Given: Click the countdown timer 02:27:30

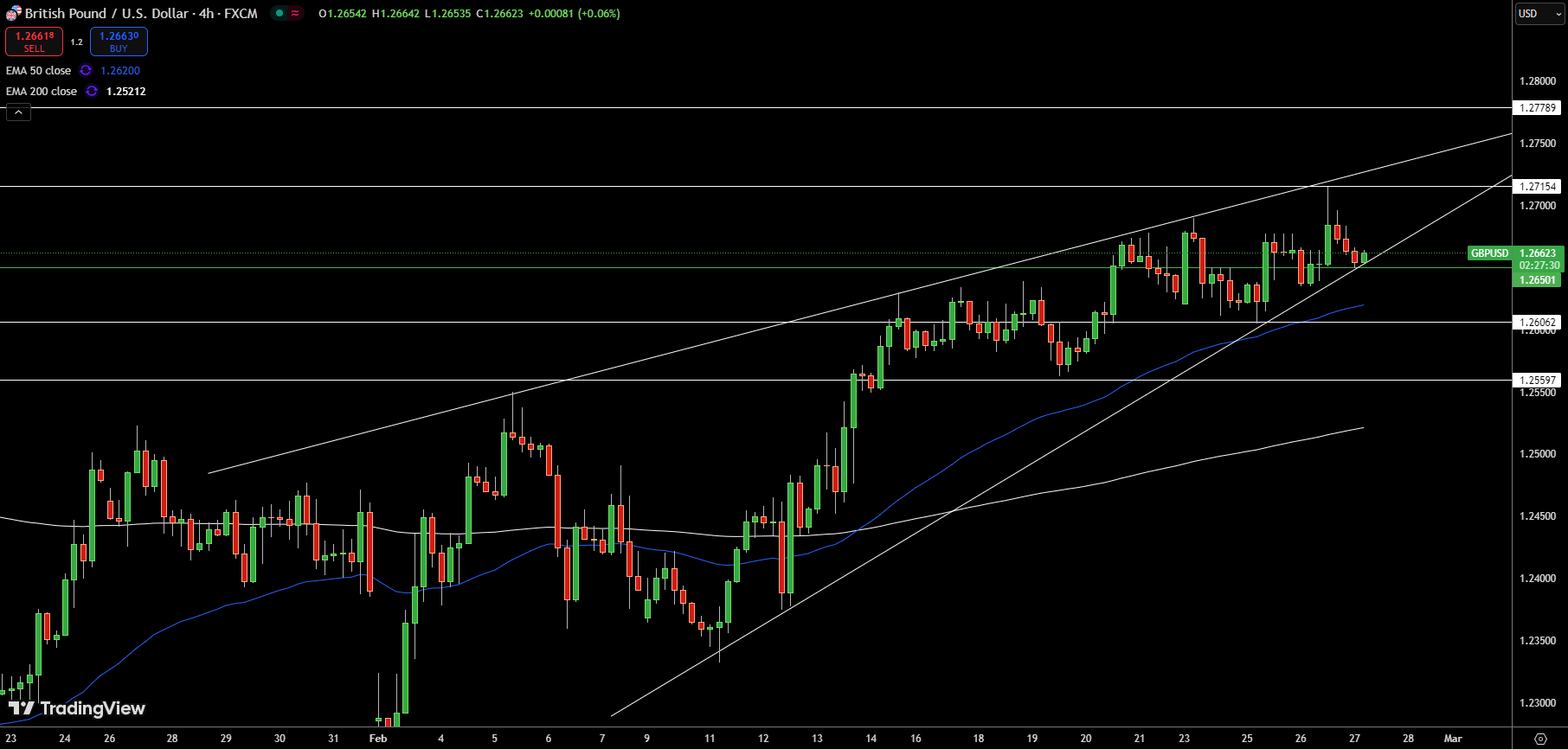Looking at the screenshot, I should (1538, 266).
